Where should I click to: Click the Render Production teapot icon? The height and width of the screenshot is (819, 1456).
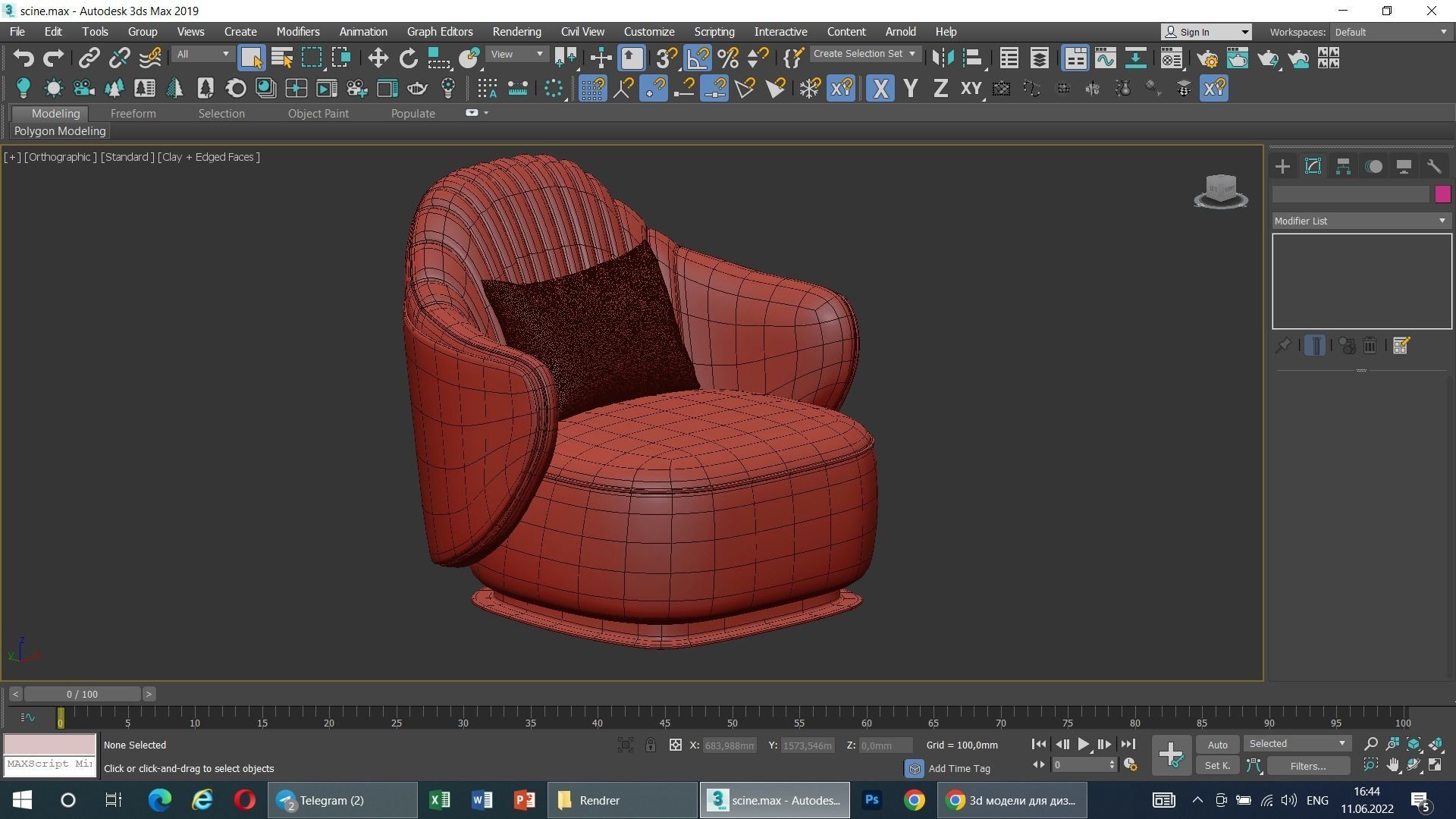[x=1268, y=58]
